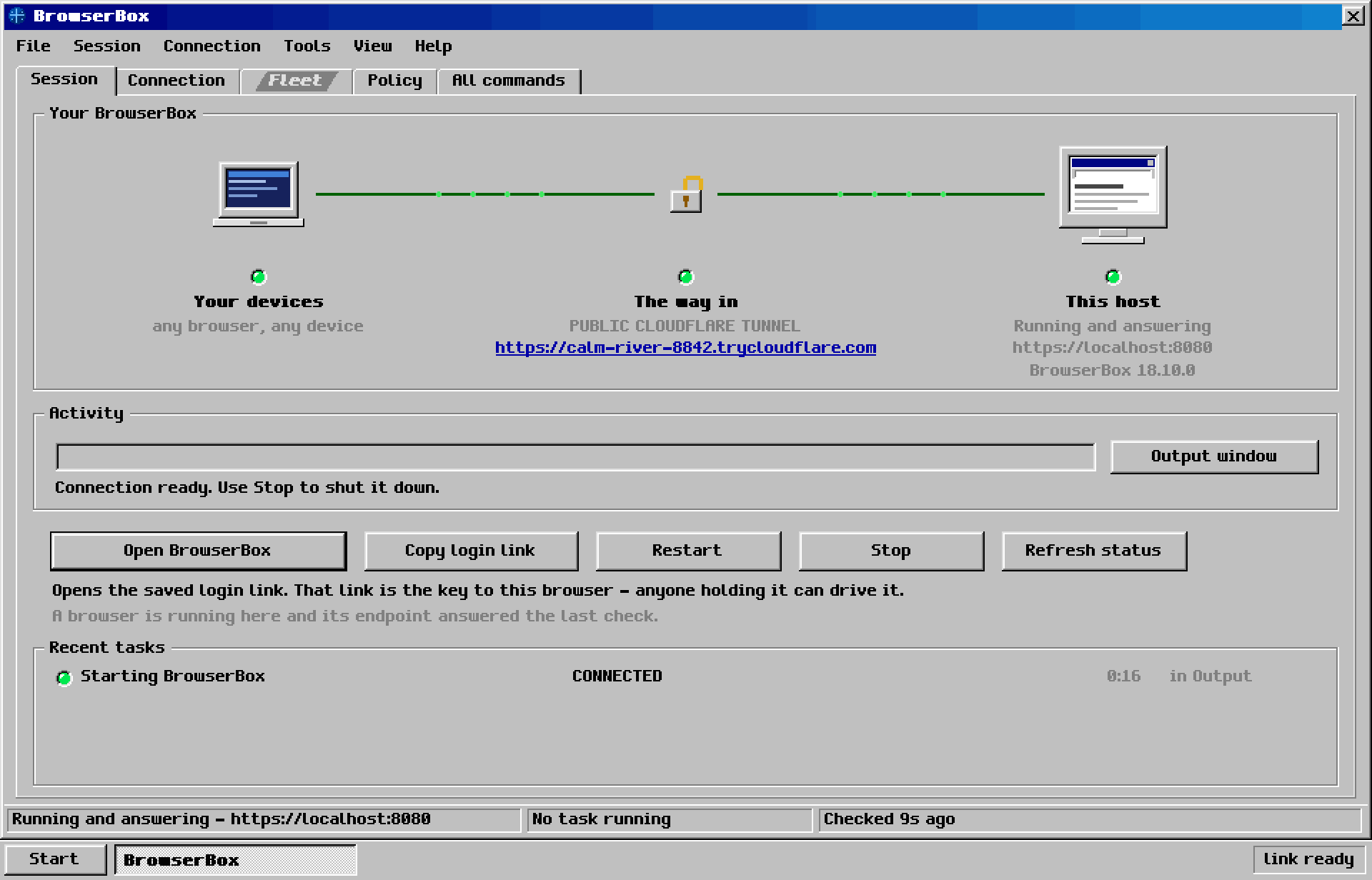Switch to the Session tab
Screen dimensions: 1372x880
(65, 79)
